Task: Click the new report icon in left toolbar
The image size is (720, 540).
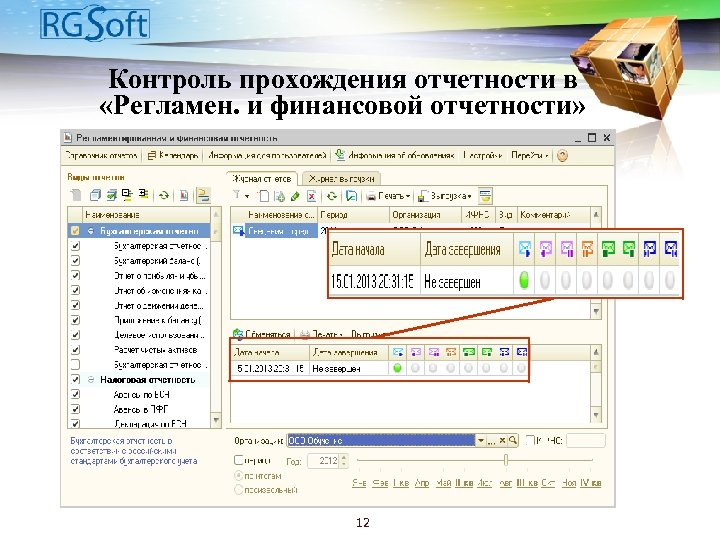Action: 76,195
